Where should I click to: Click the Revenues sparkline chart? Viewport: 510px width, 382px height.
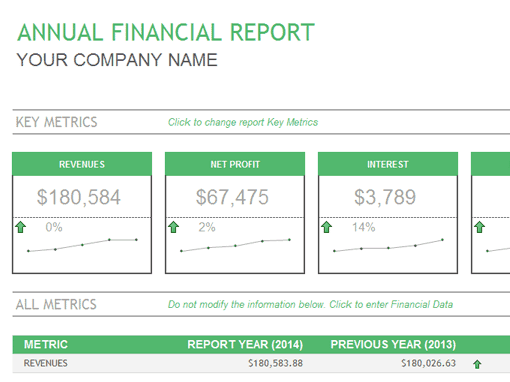tap(82, 245)
